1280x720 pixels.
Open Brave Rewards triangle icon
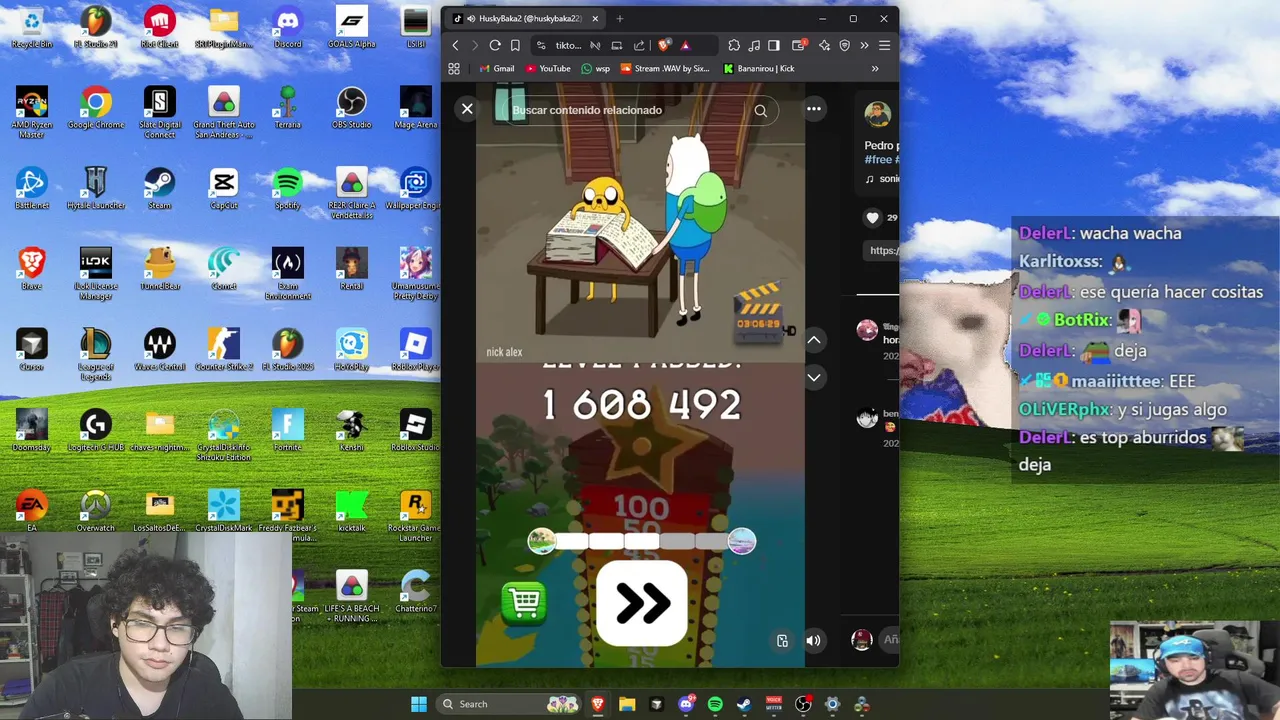tap(685, 45)
